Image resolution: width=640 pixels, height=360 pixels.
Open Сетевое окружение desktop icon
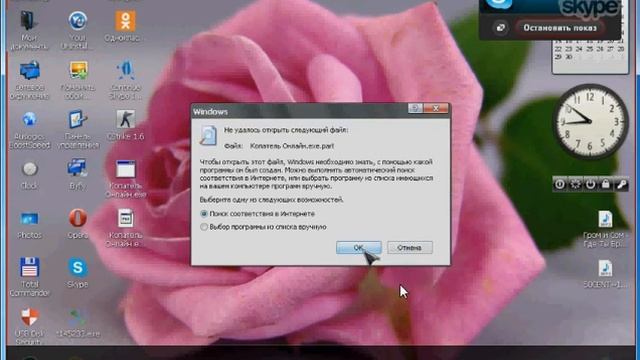pos(29,80)
